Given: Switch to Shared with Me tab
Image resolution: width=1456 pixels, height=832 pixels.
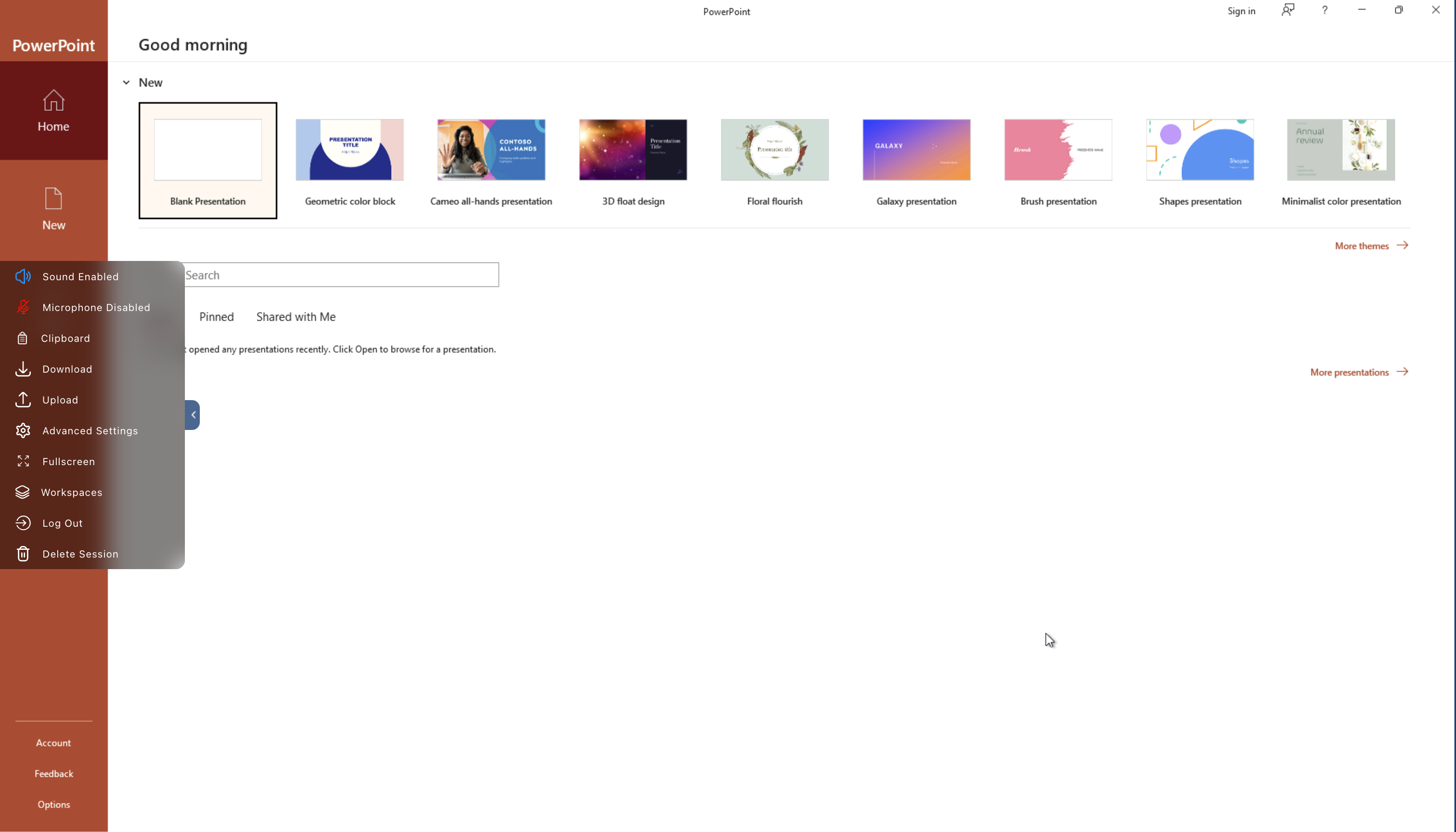Looking at the screenshot, I should (x=296, y=316).
